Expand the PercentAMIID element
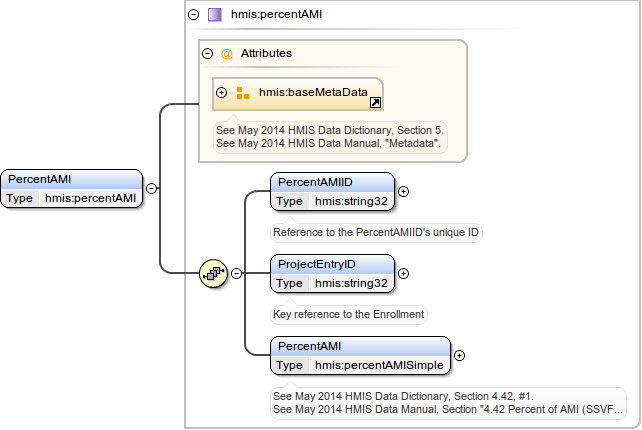Viewport: 642px width, 430px height. point(403,190)
